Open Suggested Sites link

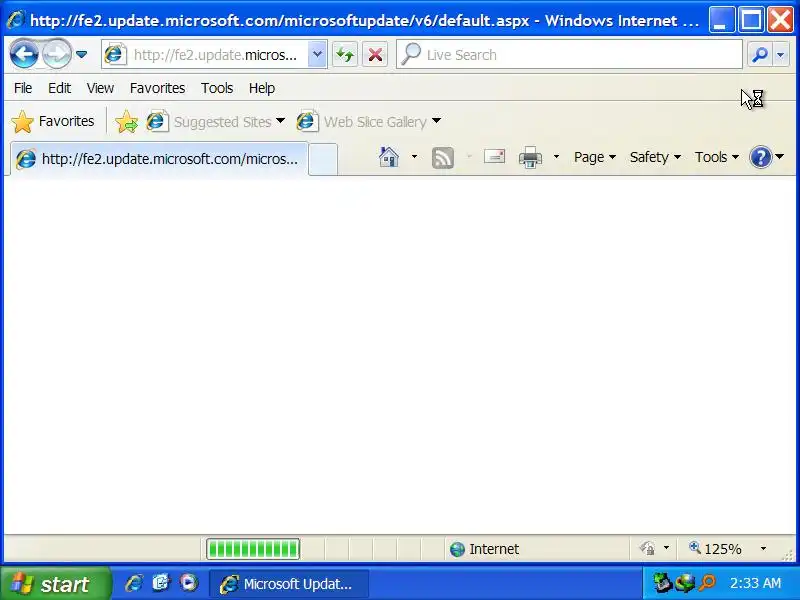[x=215, y=122]
